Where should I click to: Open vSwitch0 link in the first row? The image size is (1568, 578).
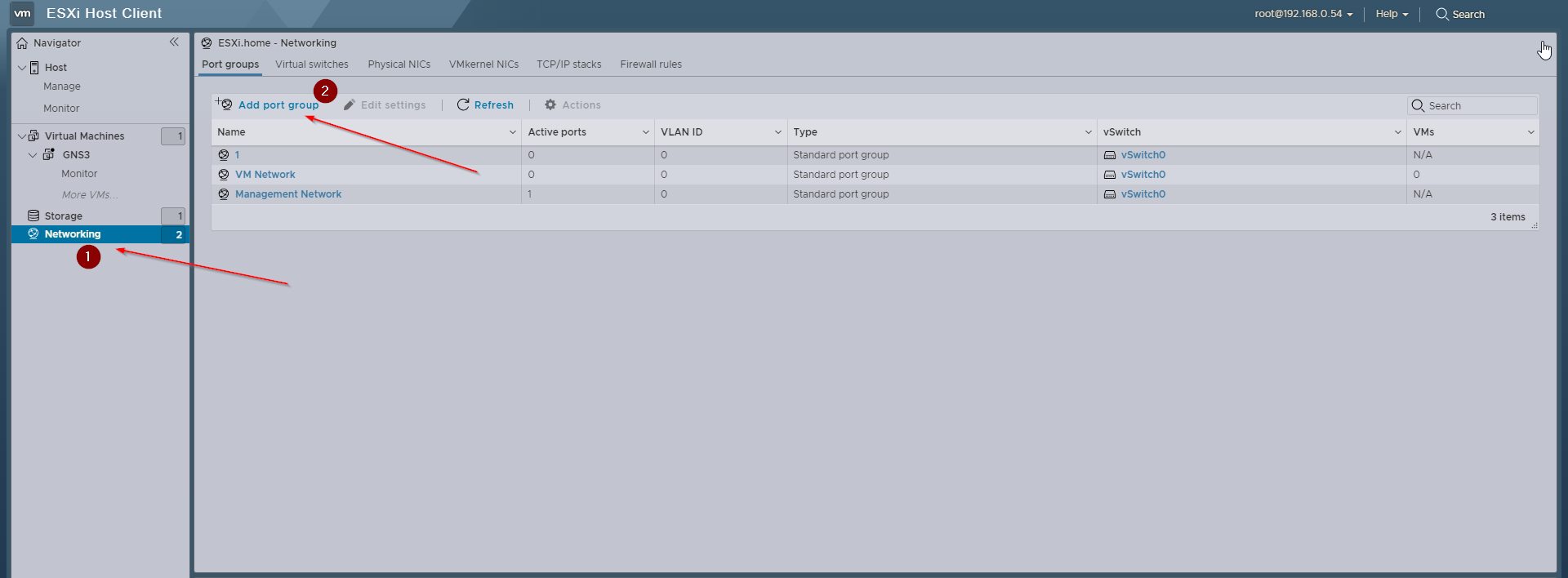(x=1143, y=155)
